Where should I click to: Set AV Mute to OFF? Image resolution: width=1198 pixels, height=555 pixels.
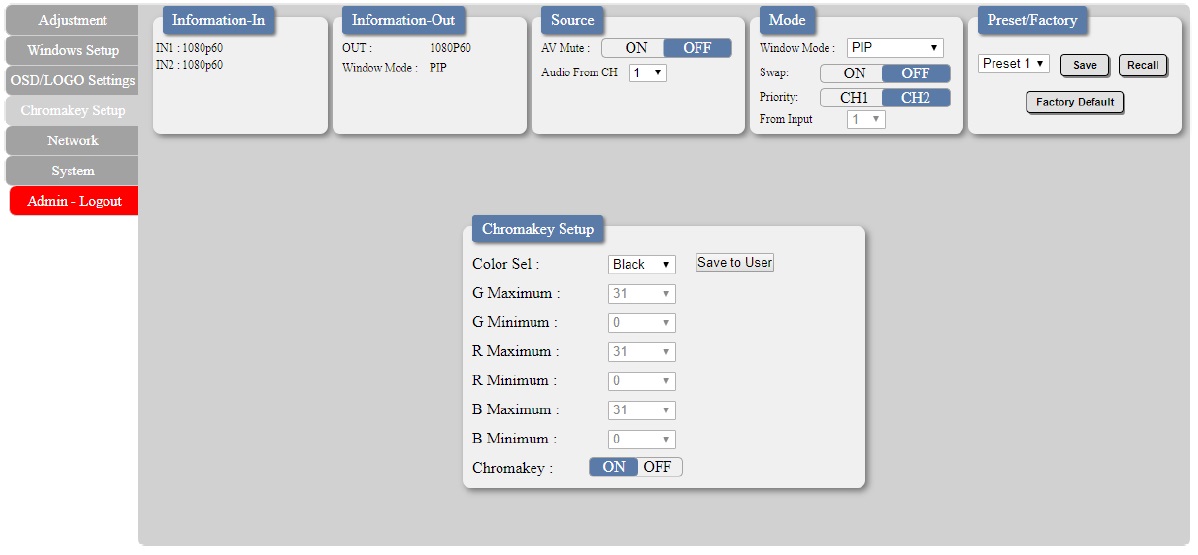[x=697, y=48]
